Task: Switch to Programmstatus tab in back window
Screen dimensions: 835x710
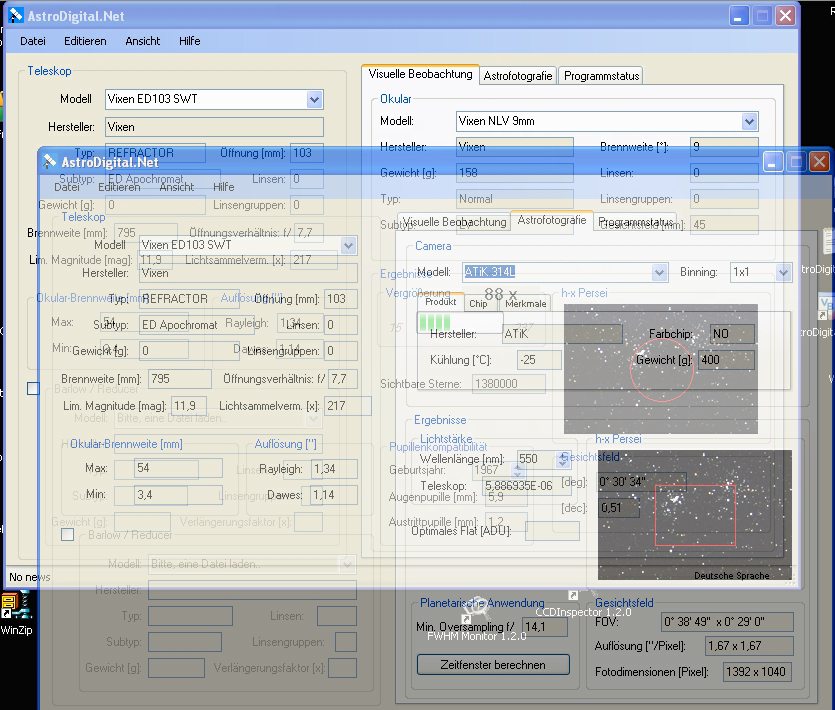Action: pyautogui.click(x=601, y=76)
